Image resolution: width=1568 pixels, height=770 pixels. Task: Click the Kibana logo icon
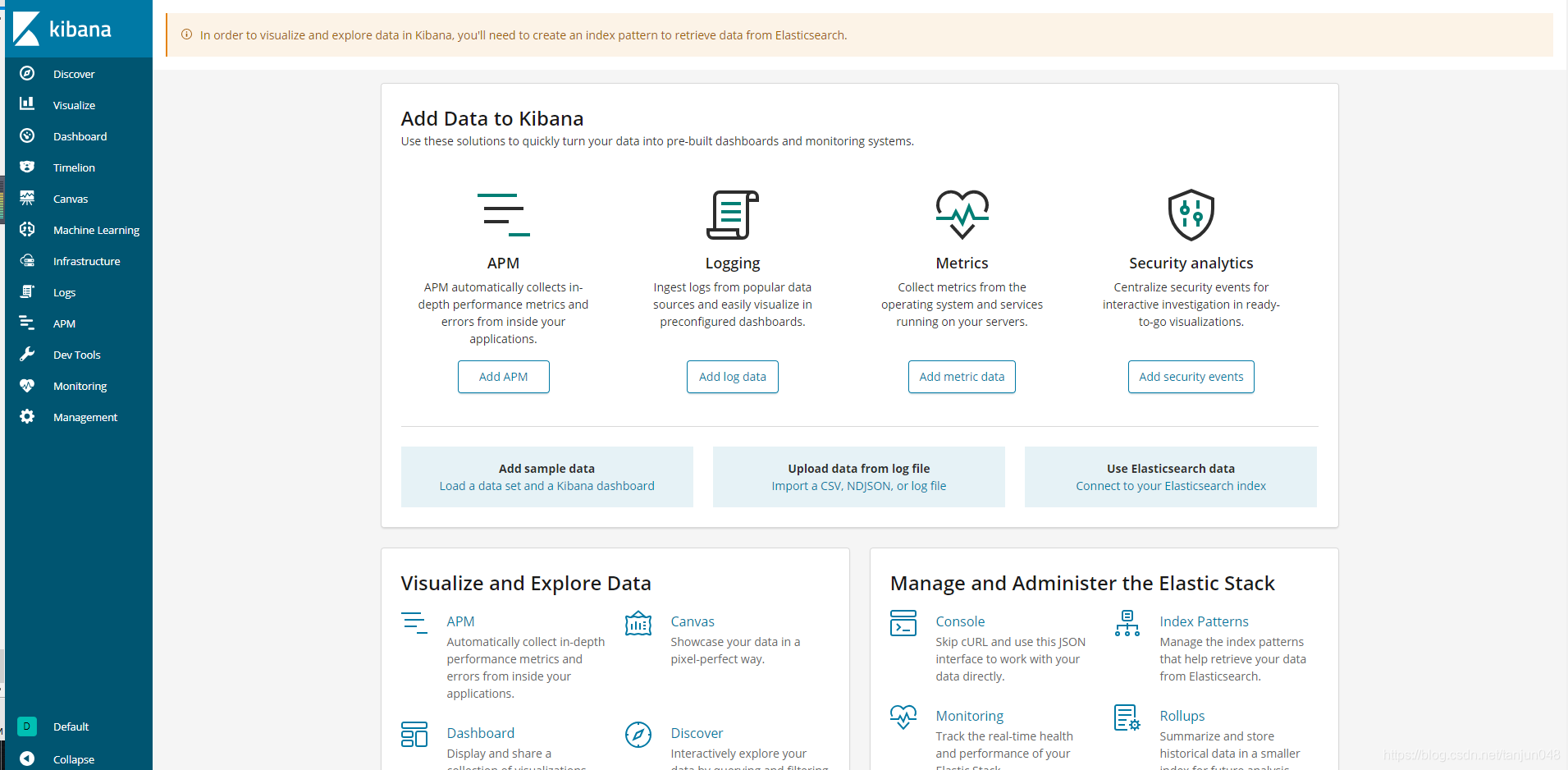pyautogui.click(x=26, y=29)
